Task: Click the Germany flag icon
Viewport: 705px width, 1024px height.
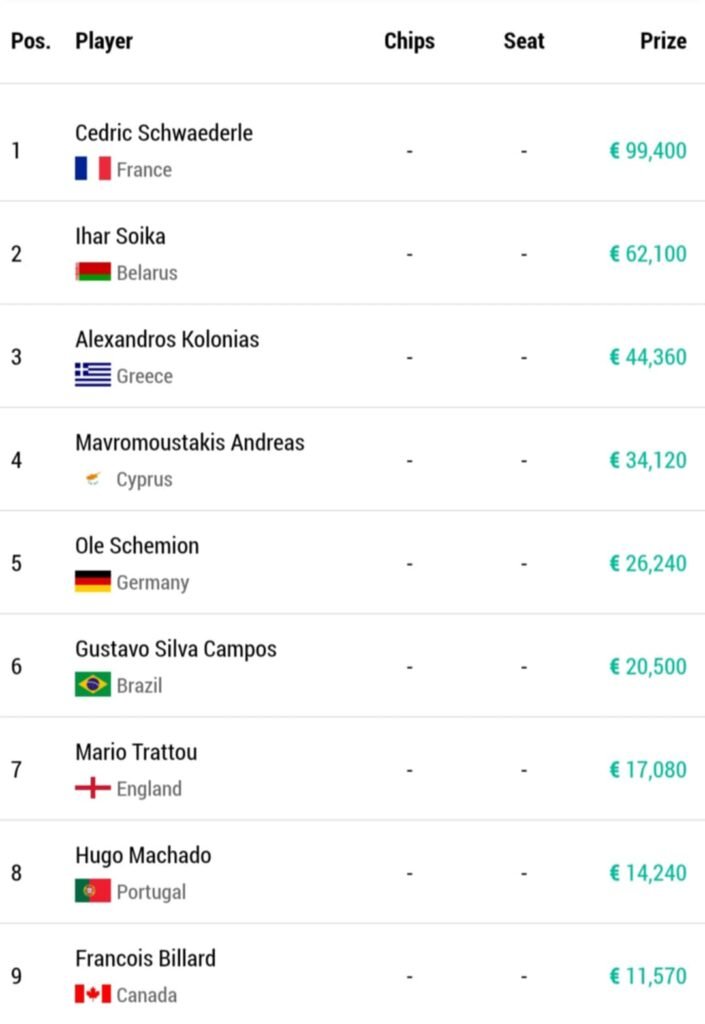Action: point(92,582)
